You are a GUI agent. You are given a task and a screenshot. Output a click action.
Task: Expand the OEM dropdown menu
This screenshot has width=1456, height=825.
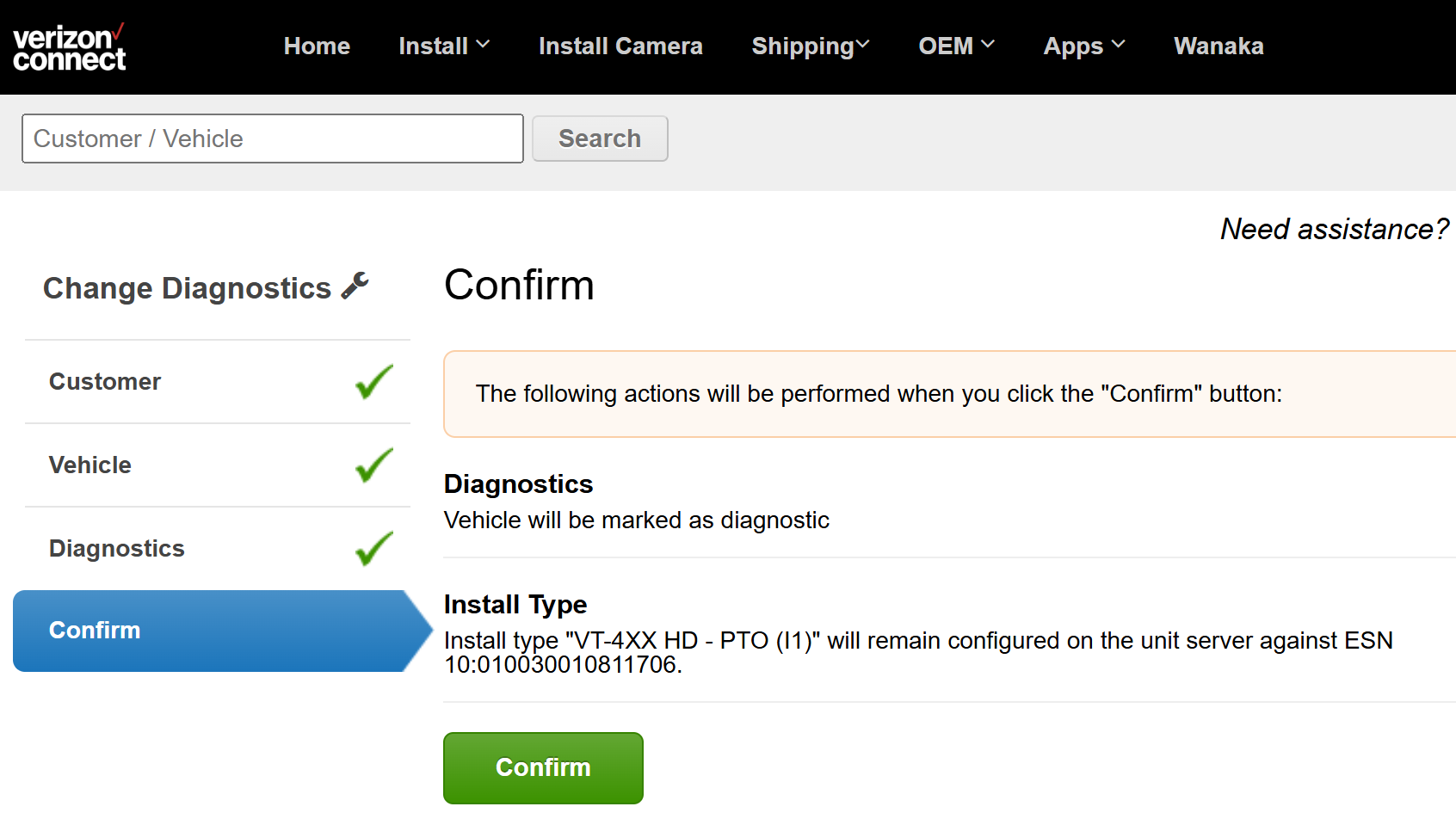(956, 46)
